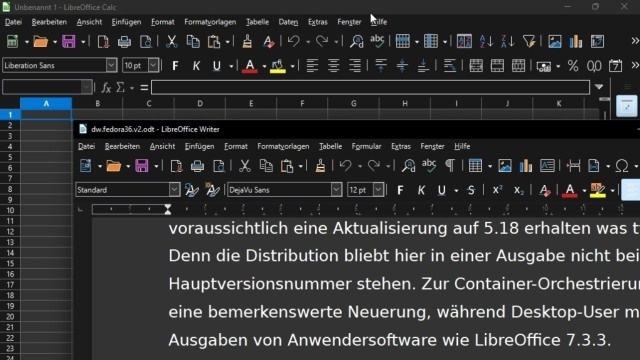Open the Liberation Sans font dropdown in Calc
Viewport: 640px width, 360px height.
(x=111, y=65)
